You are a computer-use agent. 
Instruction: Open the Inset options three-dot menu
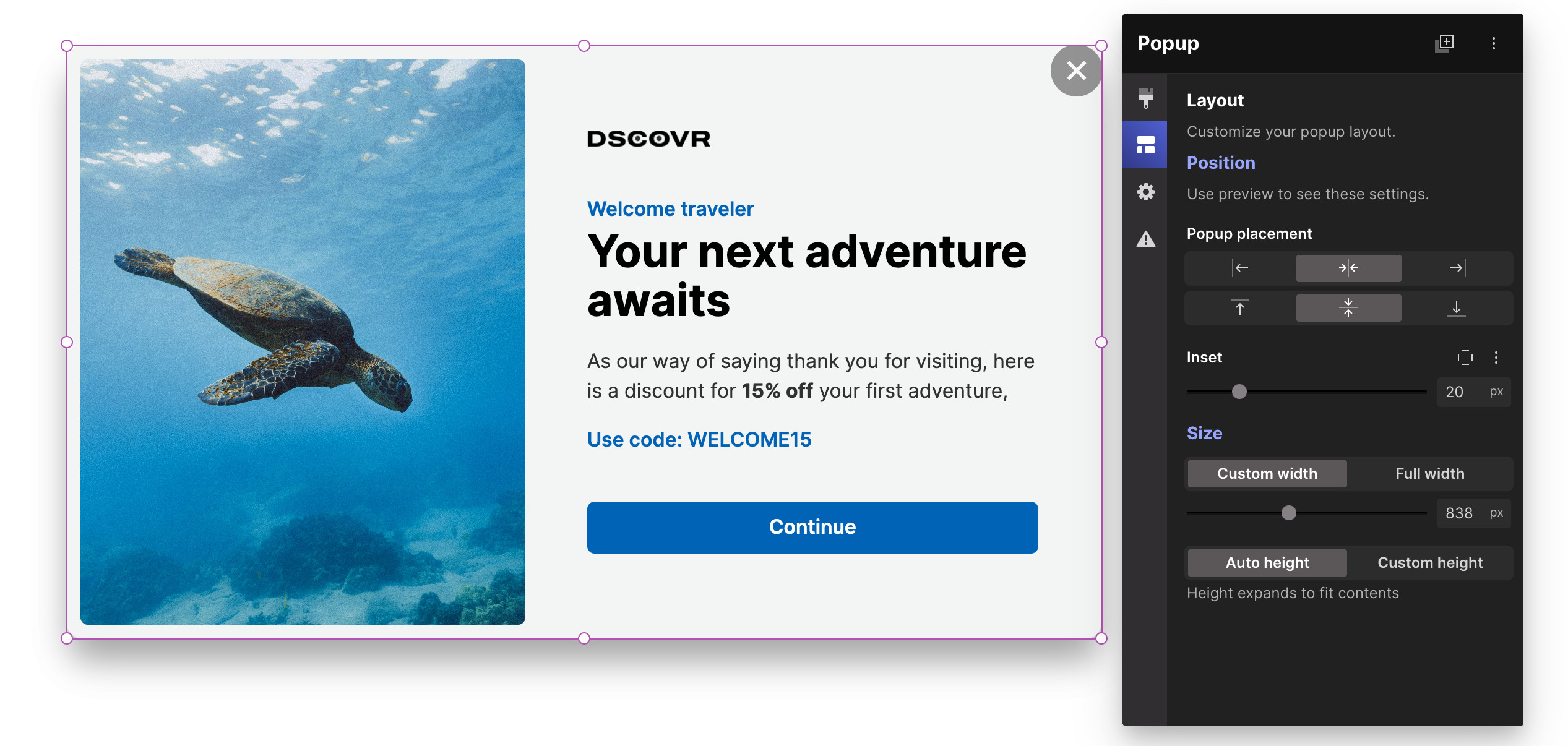[1497, 358]
